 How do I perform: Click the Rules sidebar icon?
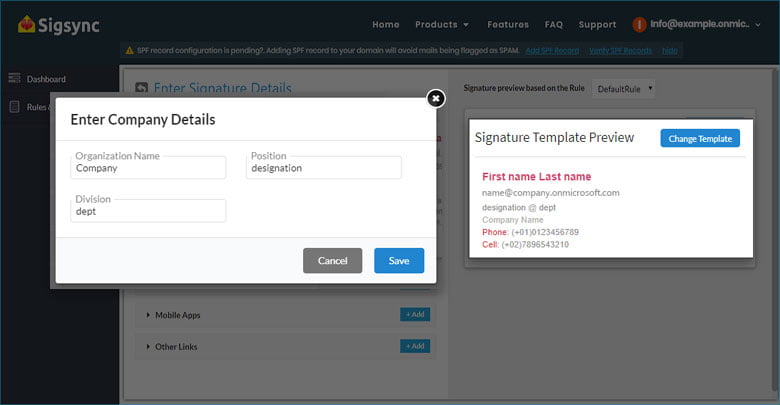15,107
